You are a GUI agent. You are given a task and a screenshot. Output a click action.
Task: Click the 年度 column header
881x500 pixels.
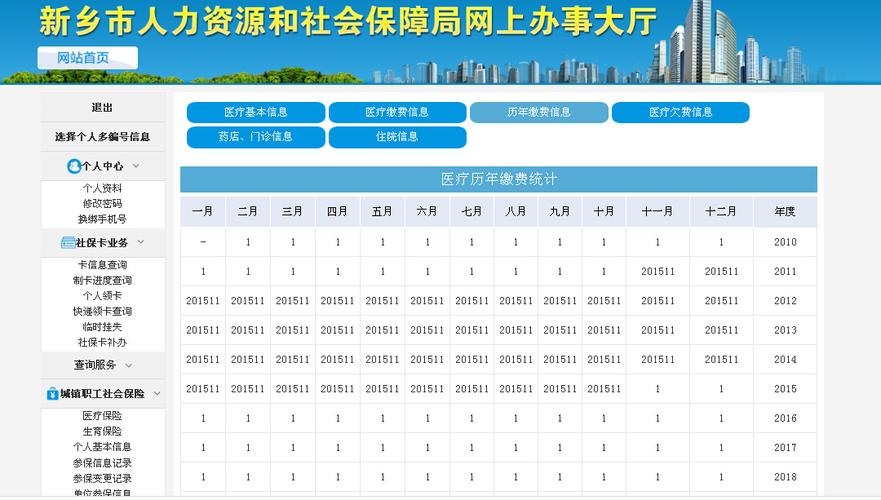(x=785, y=211)
